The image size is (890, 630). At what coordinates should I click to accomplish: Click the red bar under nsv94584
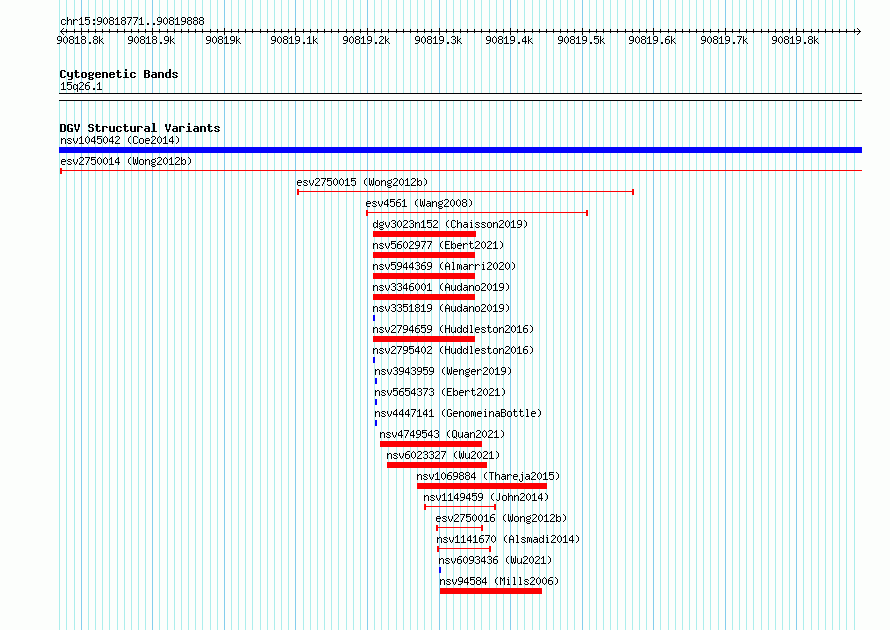coord(491,591)
